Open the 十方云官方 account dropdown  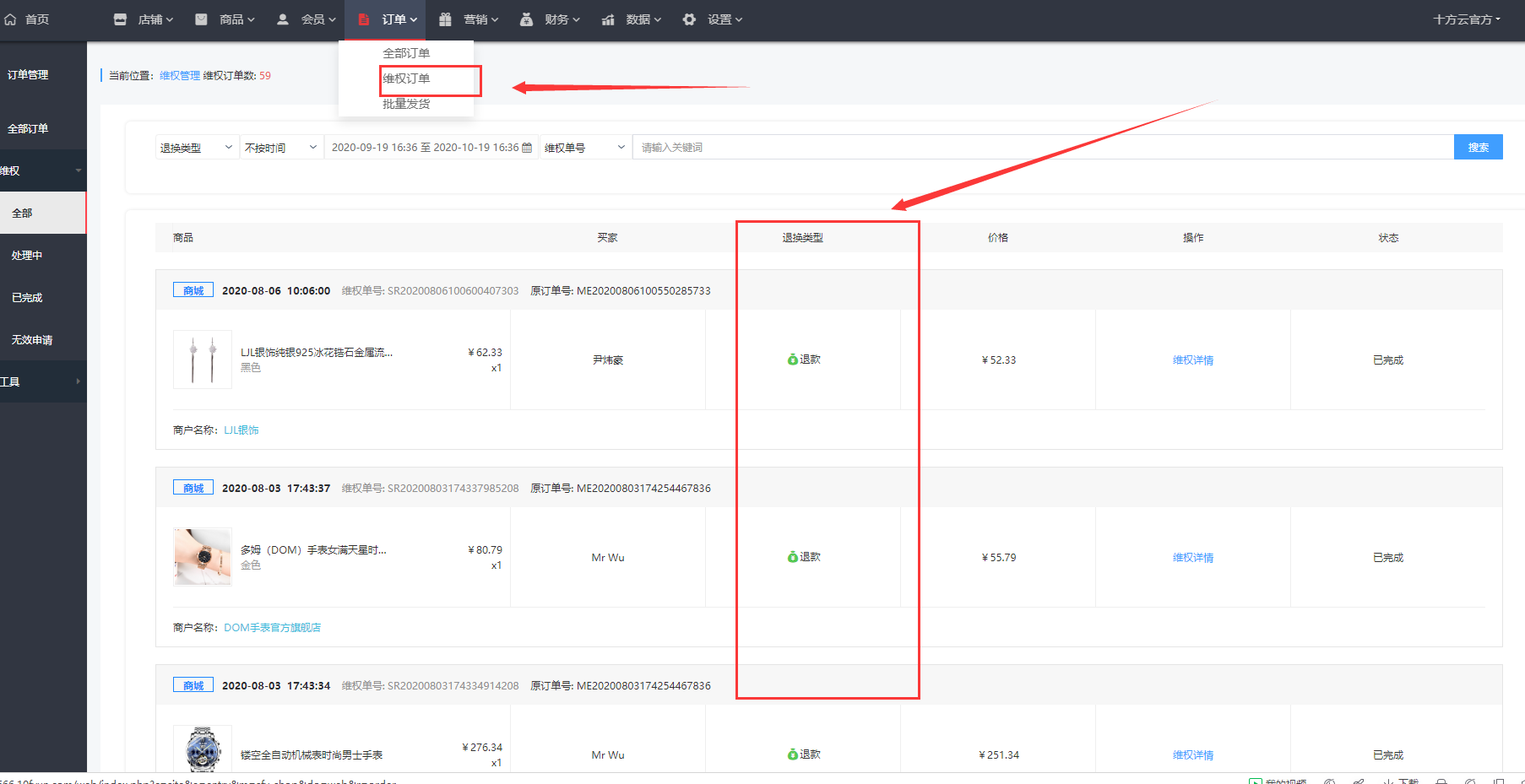[1467, 19]
